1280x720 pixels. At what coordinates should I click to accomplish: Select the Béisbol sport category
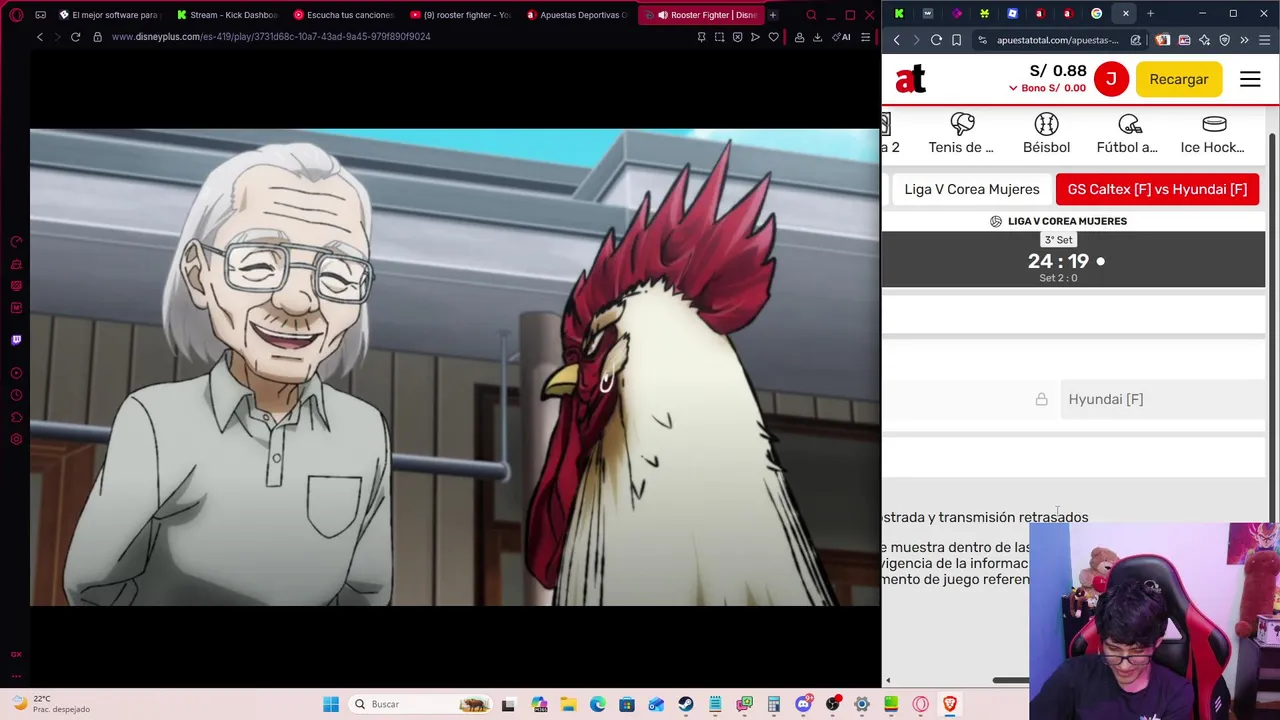1046,134
